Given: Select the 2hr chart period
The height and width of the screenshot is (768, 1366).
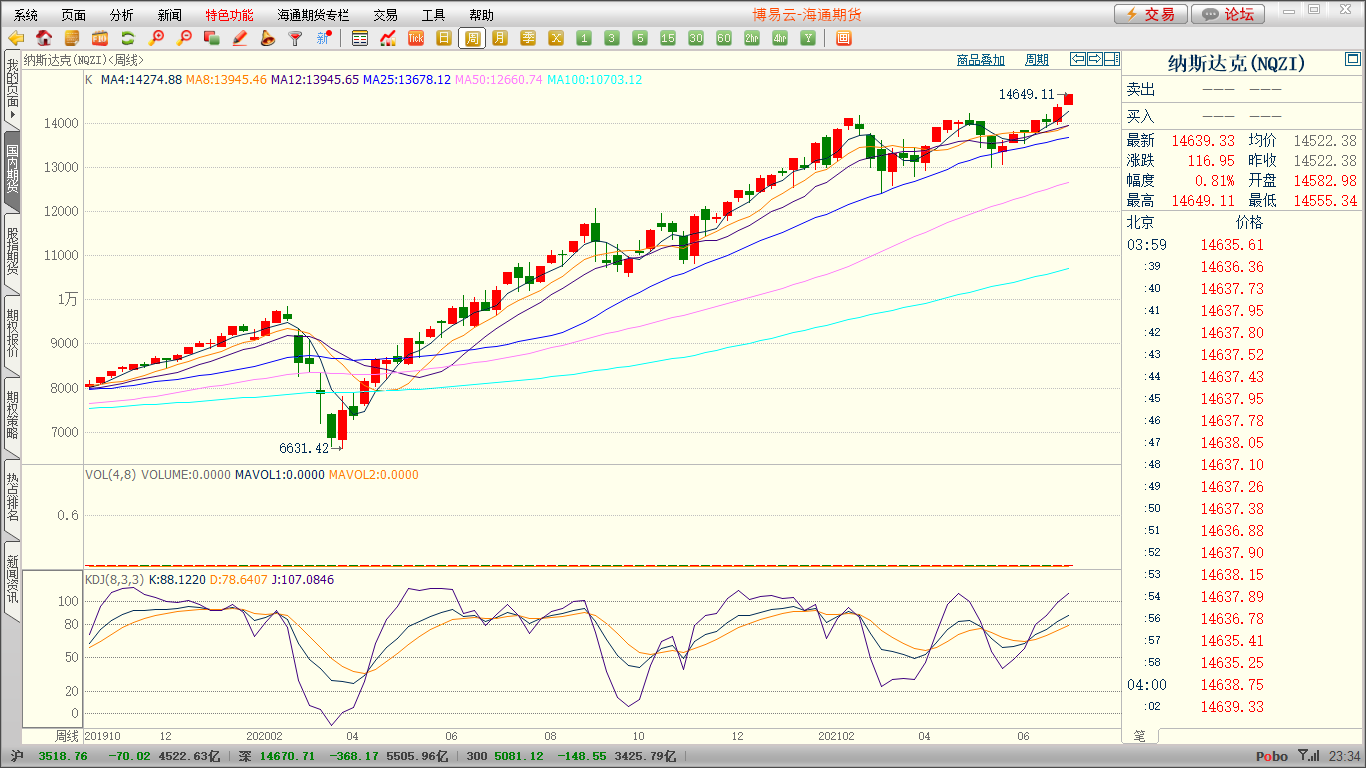Looking at the screenshot, I should pos(752,38).
